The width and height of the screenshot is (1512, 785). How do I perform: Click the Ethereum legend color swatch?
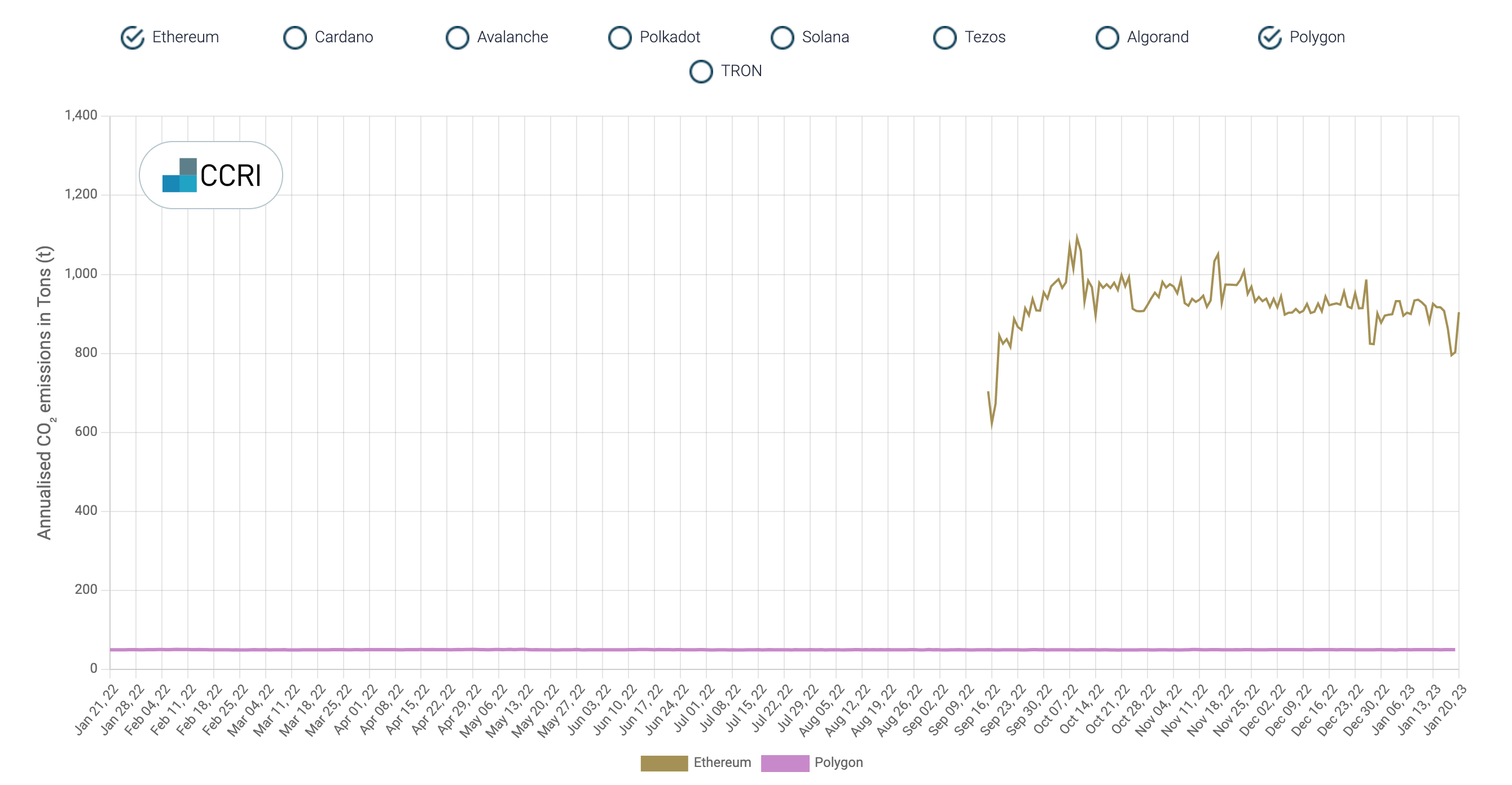(664, 762)
